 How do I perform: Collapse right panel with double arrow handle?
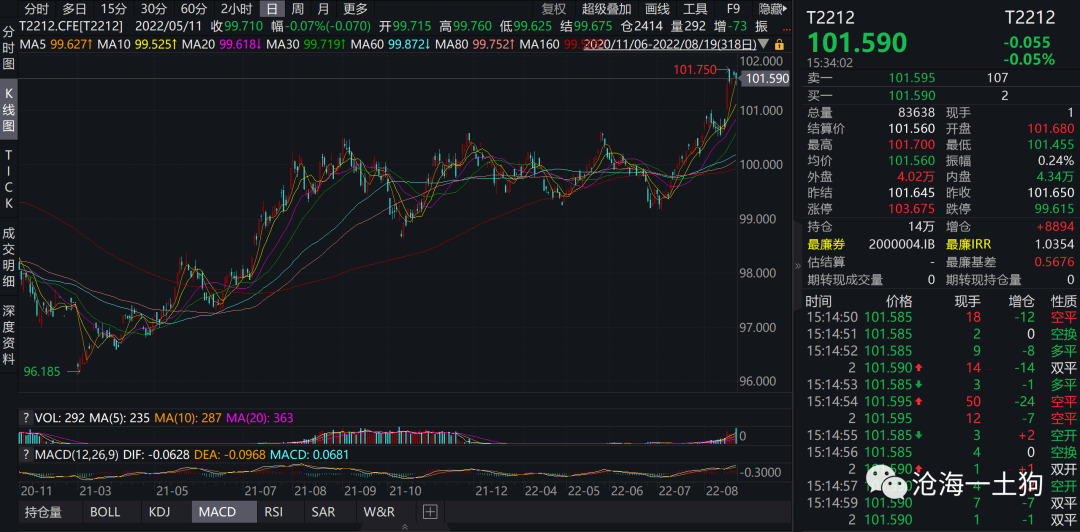[798, 265]
